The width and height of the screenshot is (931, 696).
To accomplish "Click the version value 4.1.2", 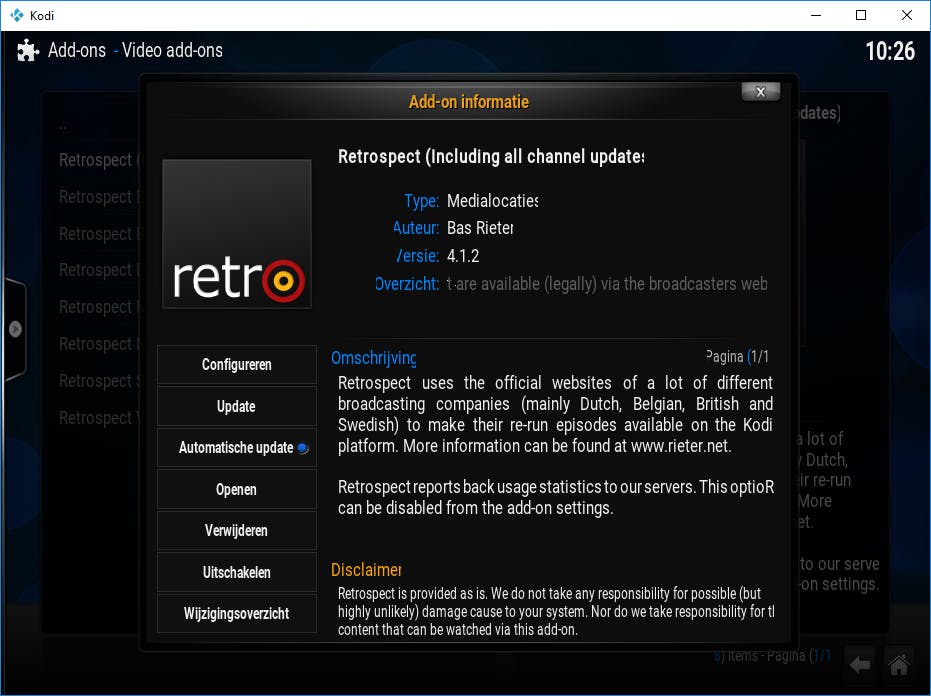I will pos(463,256).
